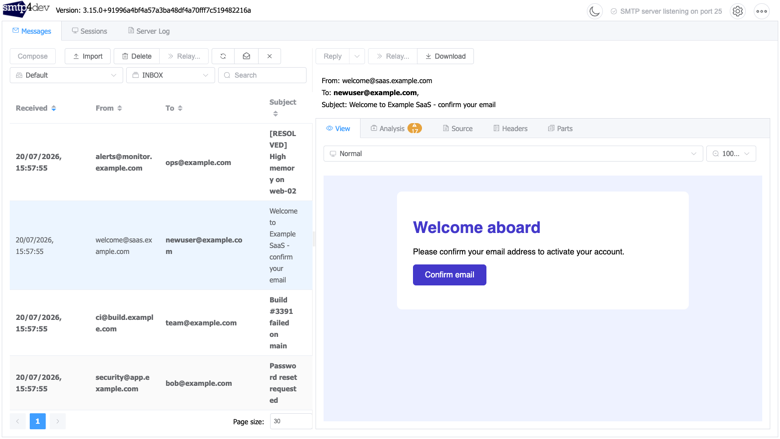Relay the opened message from preview toolbar

[393, 56]
